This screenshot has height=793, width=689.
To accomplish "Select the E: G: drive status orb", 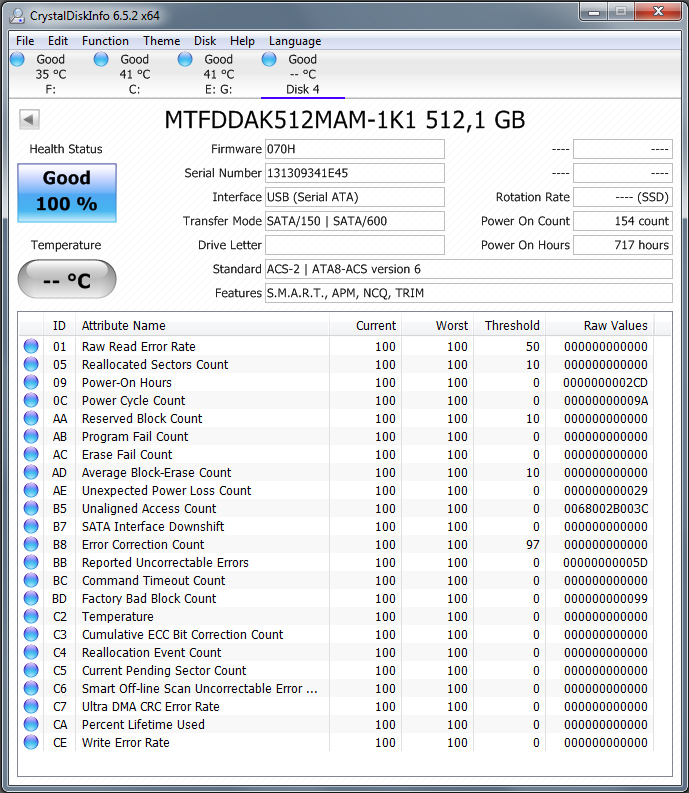I will click(185, 59).
